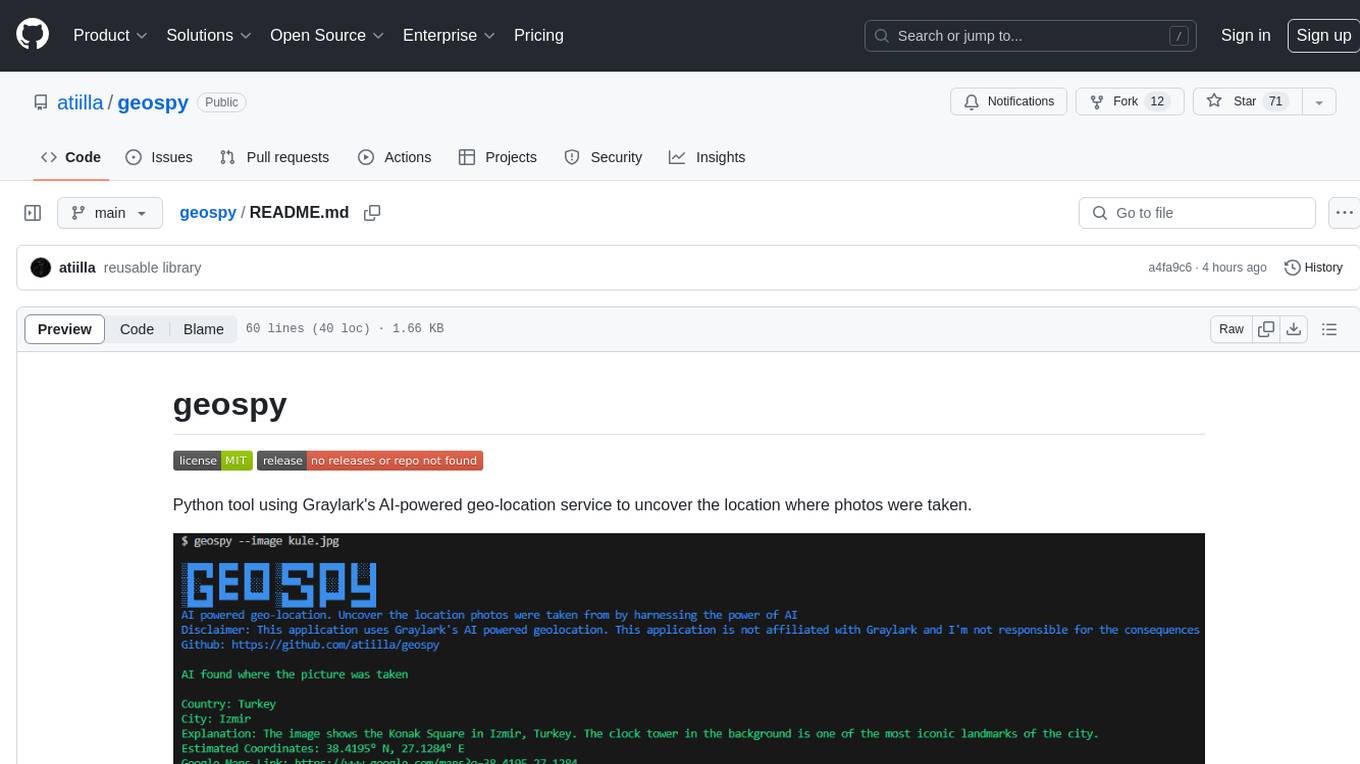Screen dimensions: 1360x764
Task: Open the atiilla author avatar
Action: coord(41,268)
